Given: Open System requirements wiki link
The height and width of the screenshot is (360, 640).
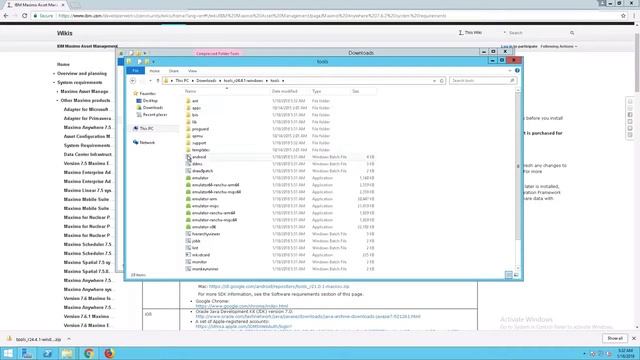Looking at the screenshot, I should click(80, 82).
